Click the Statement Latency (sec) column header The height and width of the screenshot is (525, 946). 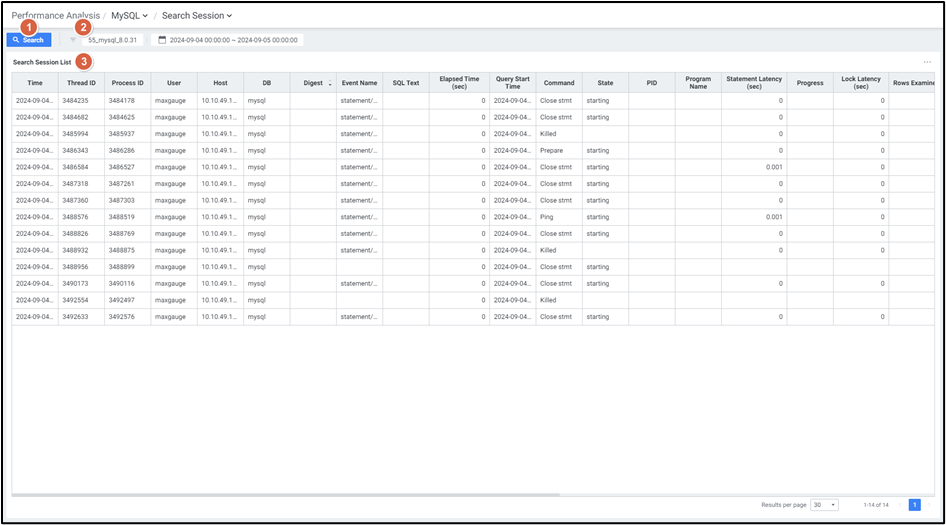(x=755, y=83)
